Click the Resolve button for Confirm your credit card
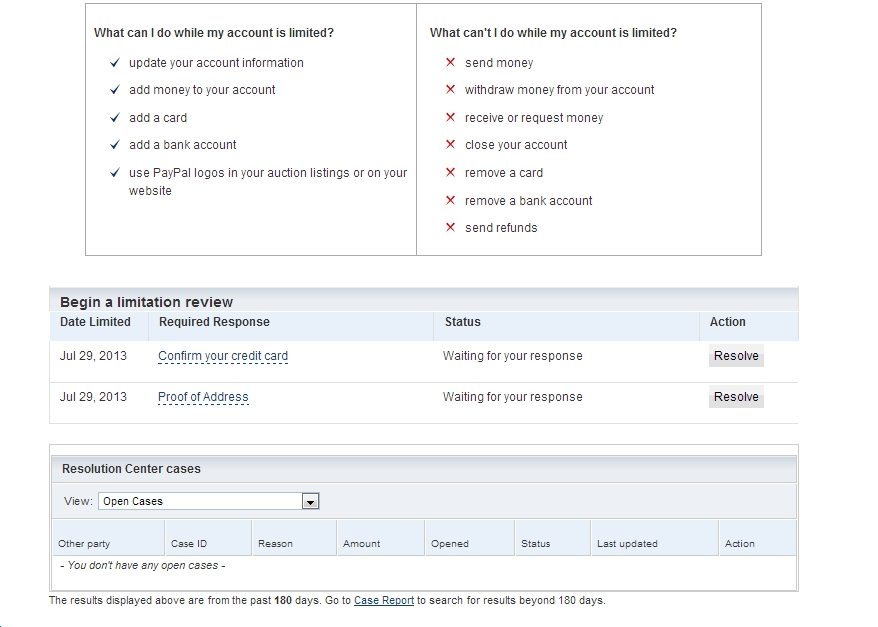The width and height of the screenshot is (878, 627). [736, 356]
